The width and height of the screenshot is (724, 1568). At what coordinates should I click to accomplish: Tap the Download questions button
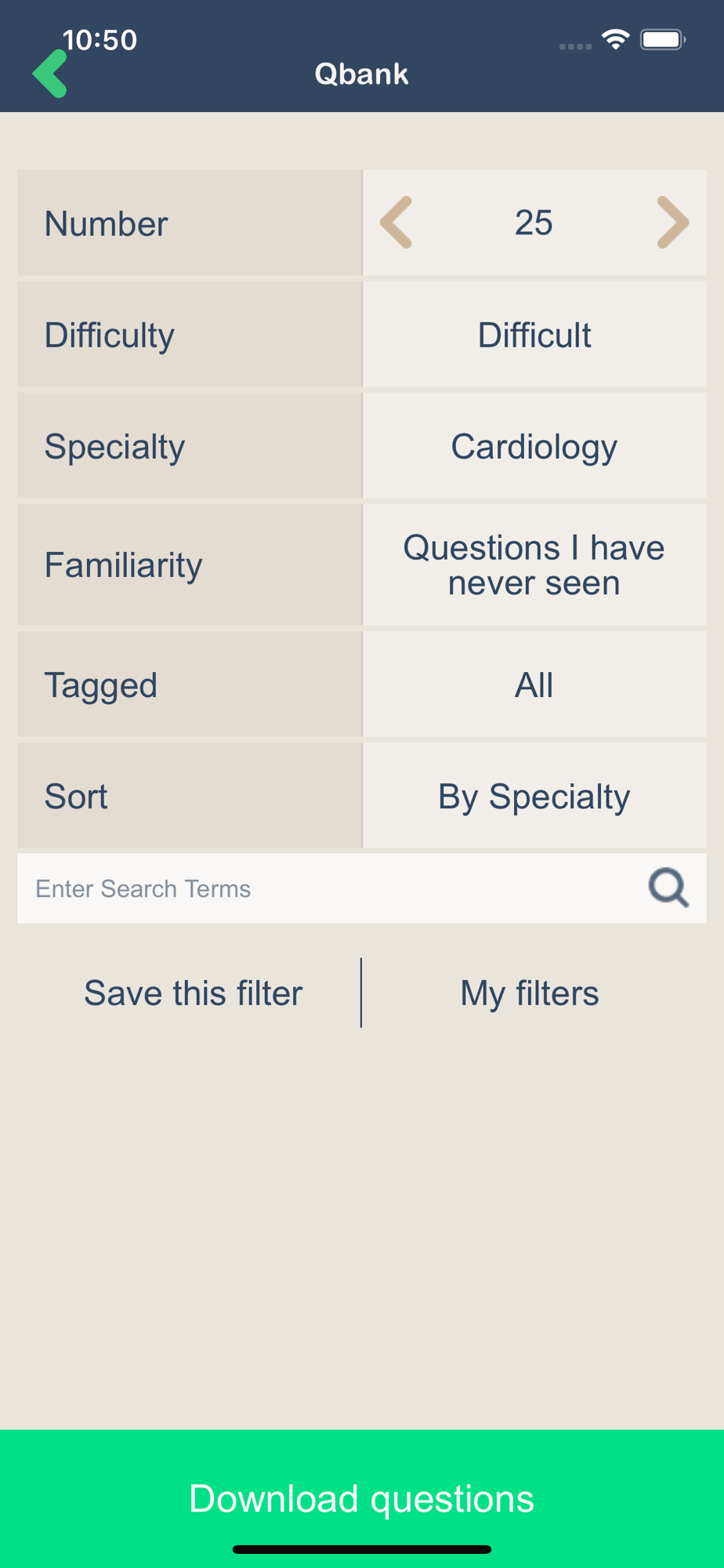(x=362, y=1498)
